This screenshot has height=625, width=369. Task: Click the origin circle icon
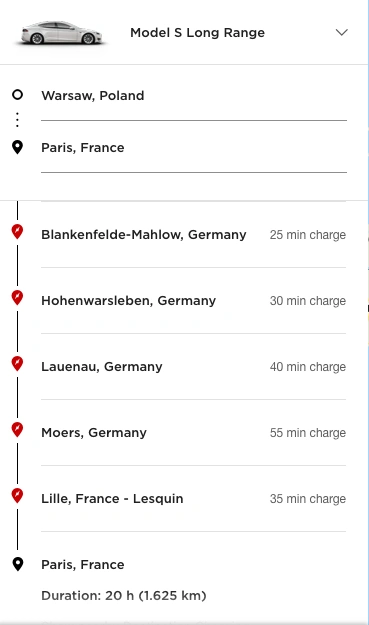coord(17,95)
